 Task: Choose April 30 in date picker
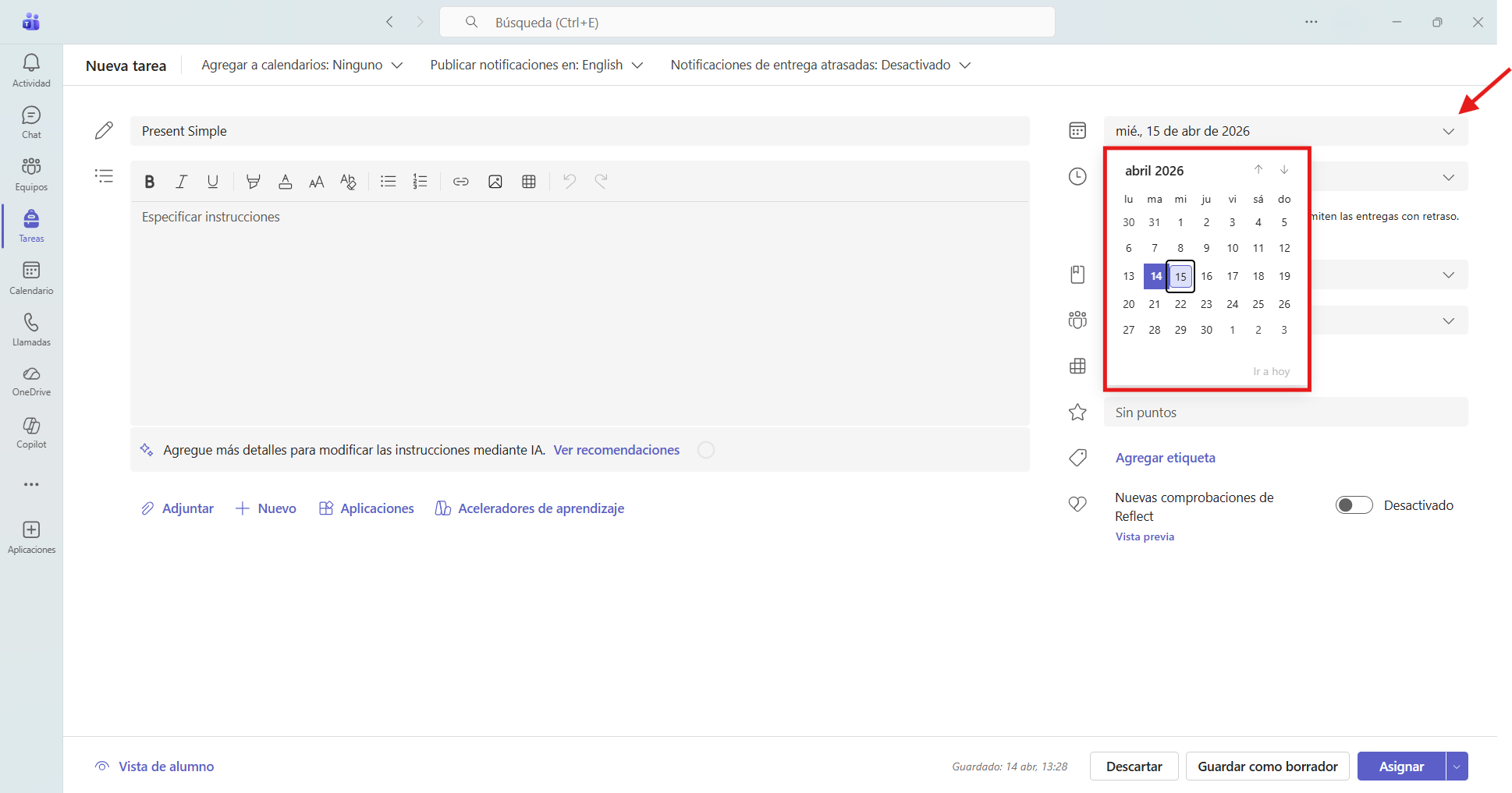coord(1206,330)
